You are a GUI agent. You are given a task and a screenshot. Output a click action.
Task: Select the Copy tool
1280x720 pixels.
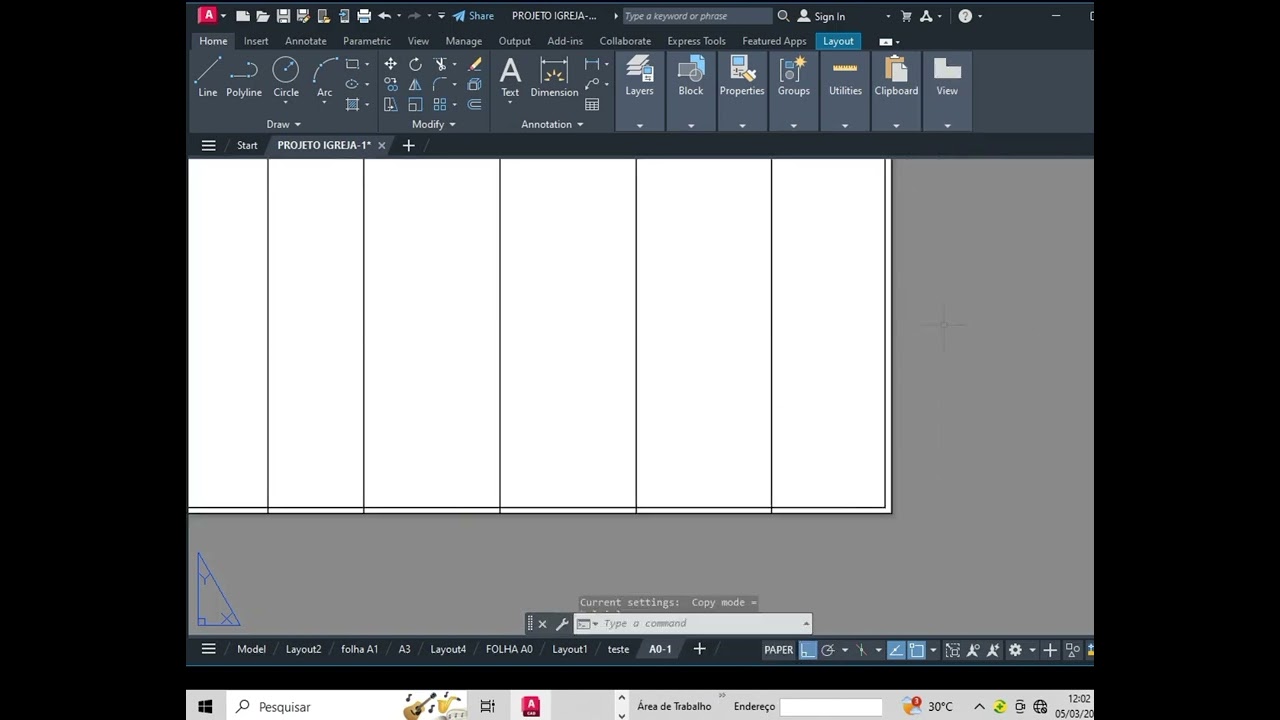point(390,84)
